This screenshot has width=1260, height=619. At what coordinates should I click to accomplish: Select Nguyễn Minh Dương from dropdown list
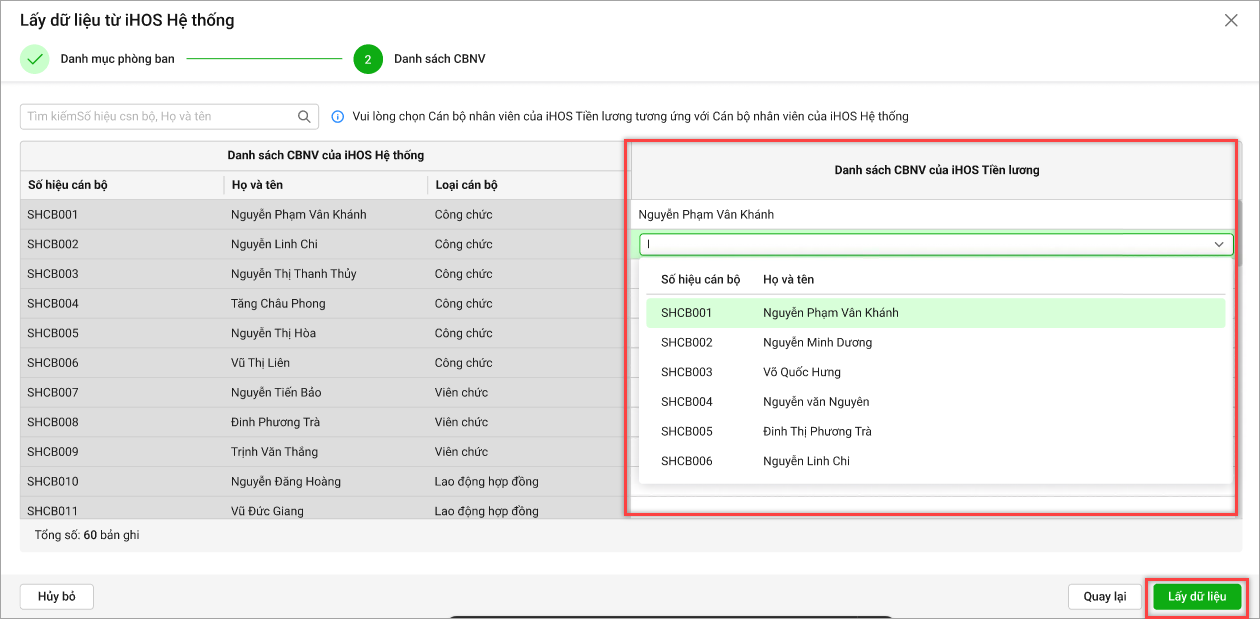(x=817, y=342)
